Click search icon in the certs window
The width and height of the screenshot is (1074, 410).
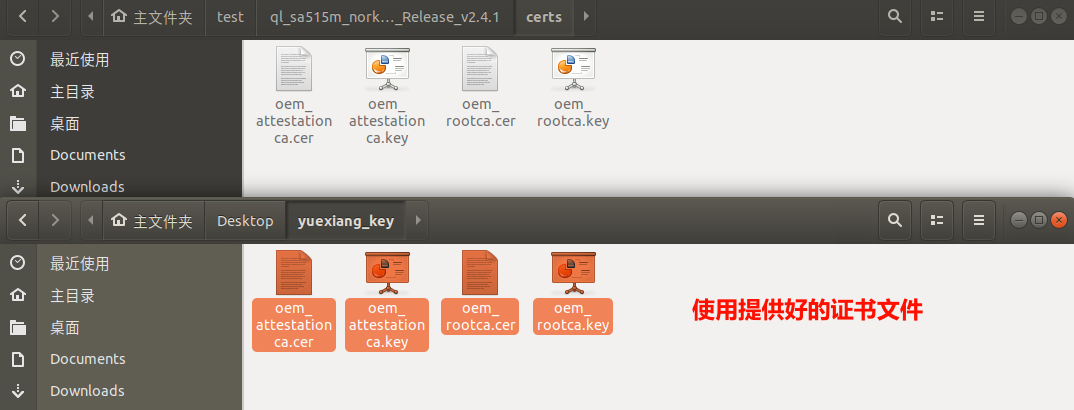(x=894, y=17)
